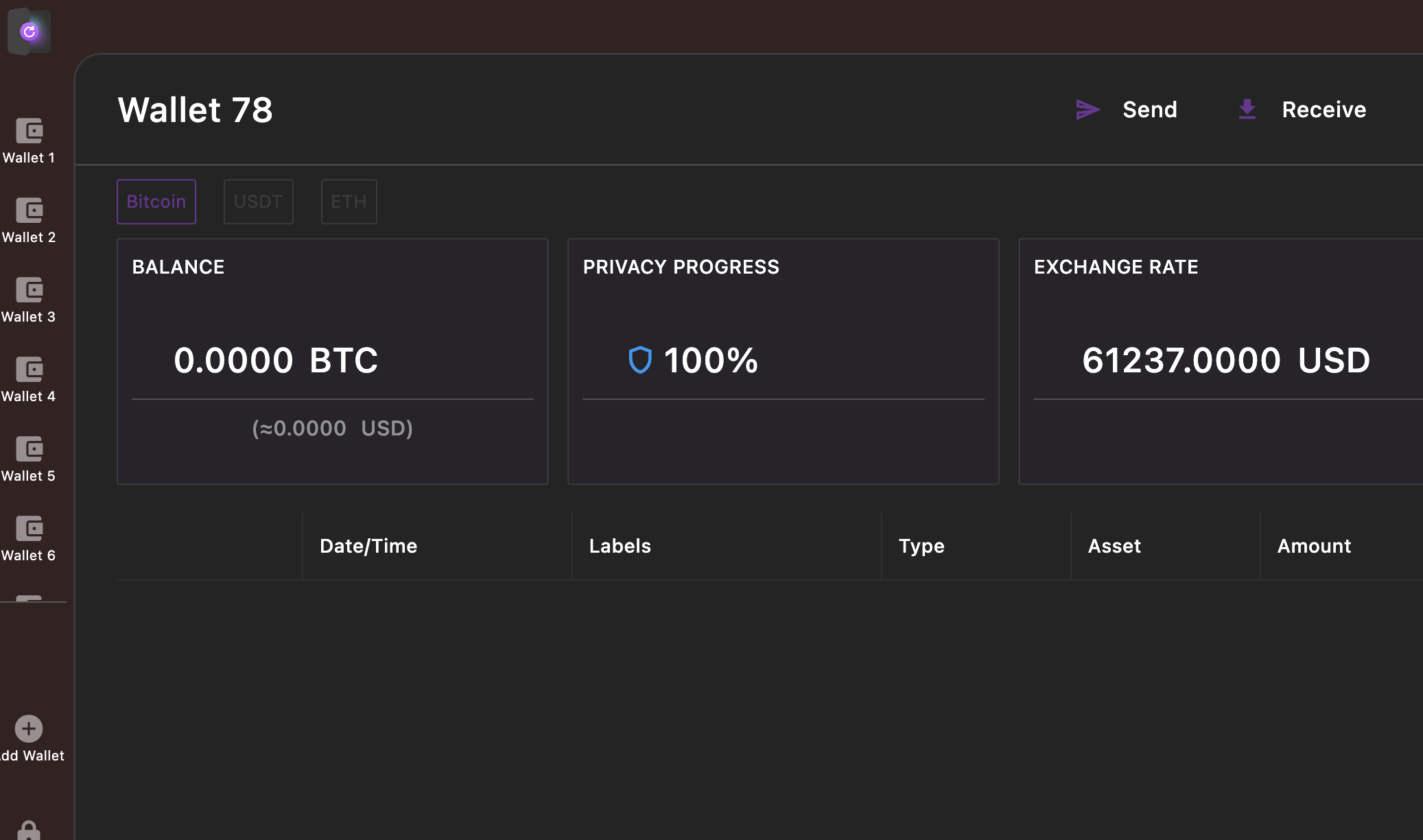Screen dimensions: 1423x840
Task: Open Wallet 1 from the sidebar
Action: (x=29, y=131)
